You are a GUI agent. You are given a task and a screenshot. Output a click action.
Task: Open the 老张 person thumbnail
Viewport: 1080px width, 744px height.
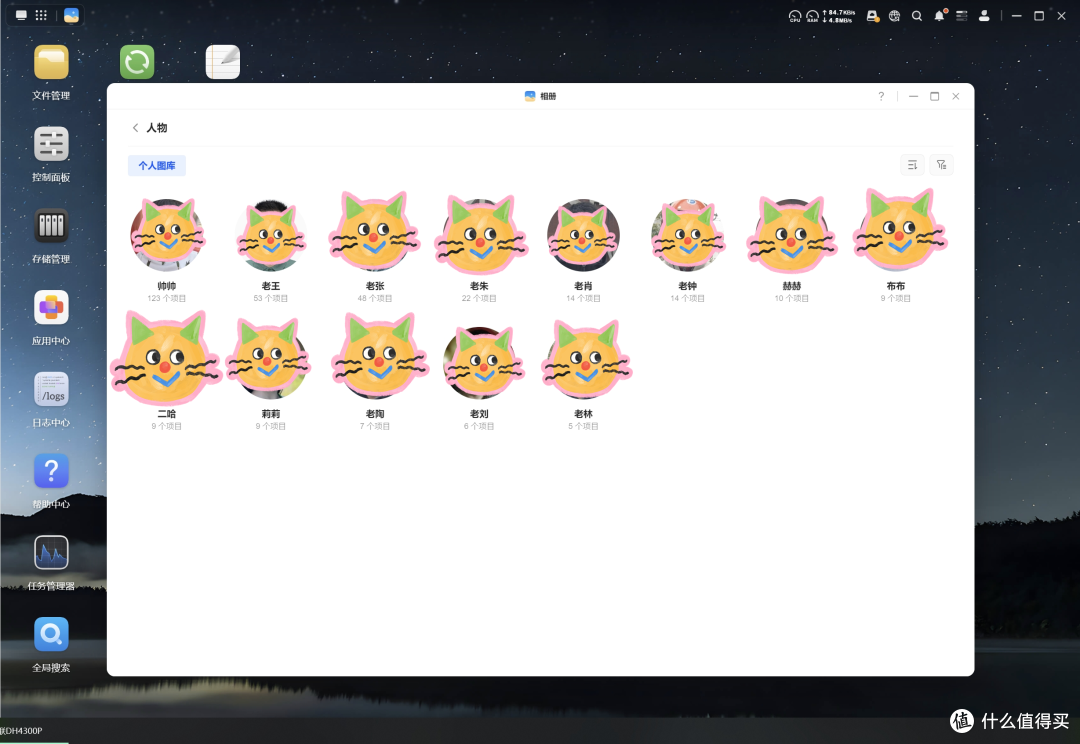375,233
